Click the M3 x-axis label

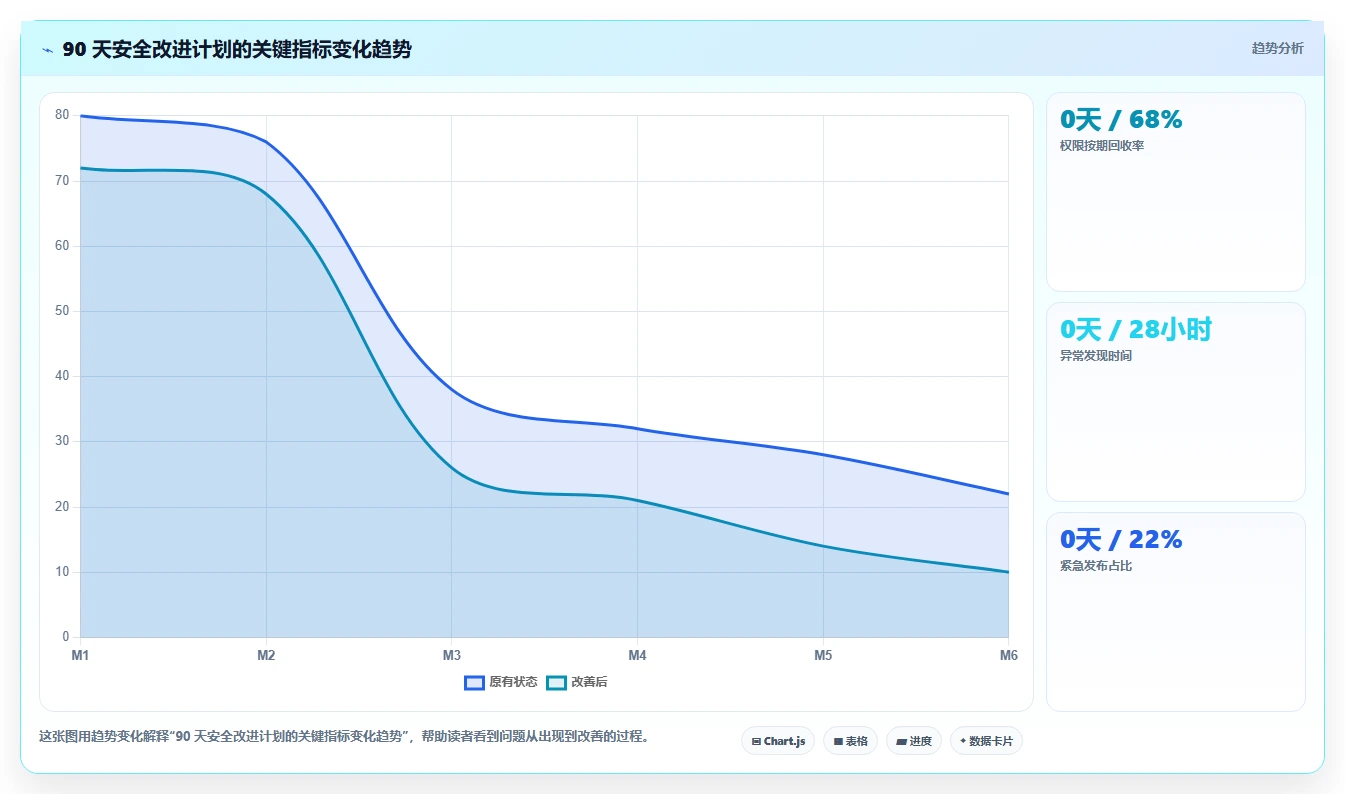[x=452, y=655]
